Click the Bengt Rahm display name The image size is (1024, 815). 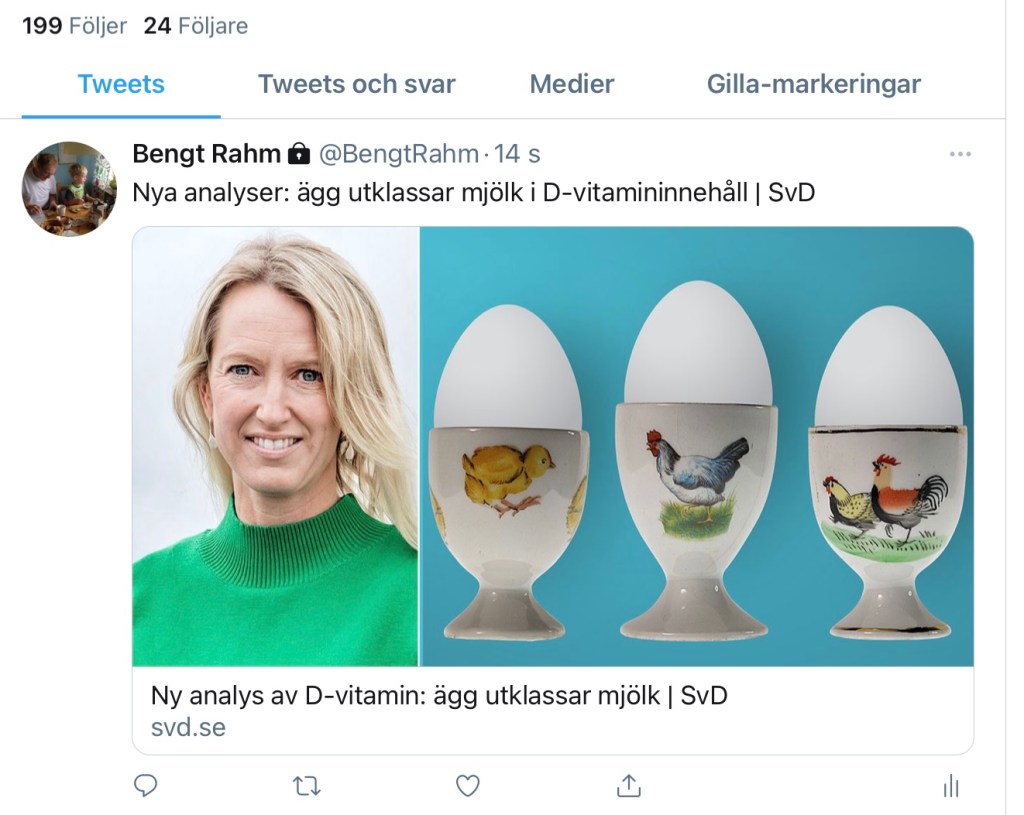click(207, 154)
